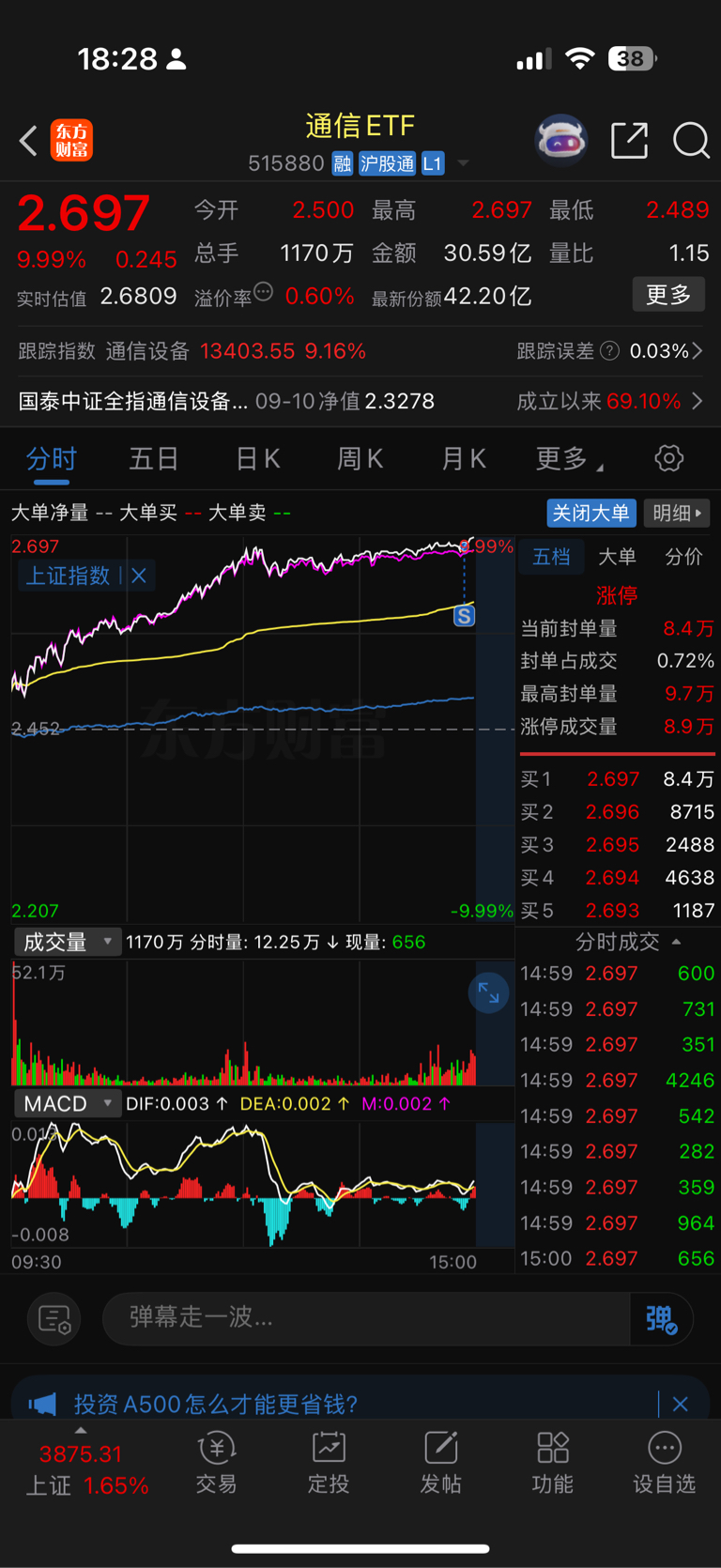The width and height of the screenshot is (721, 1568).
Task: Tap the 14:59 trade row with 4246
Action: coord(618,1080)
